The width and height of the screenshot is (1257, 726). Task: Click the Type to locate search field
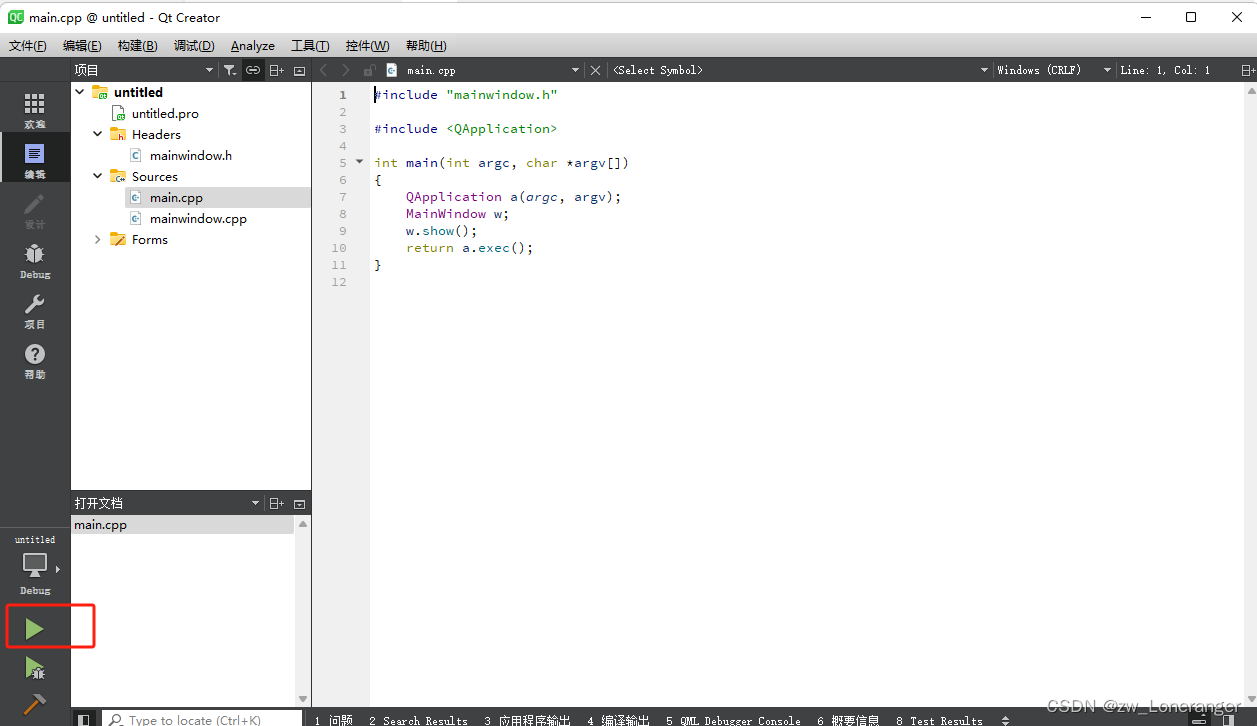pyautogui.click(x=202, y=720)
